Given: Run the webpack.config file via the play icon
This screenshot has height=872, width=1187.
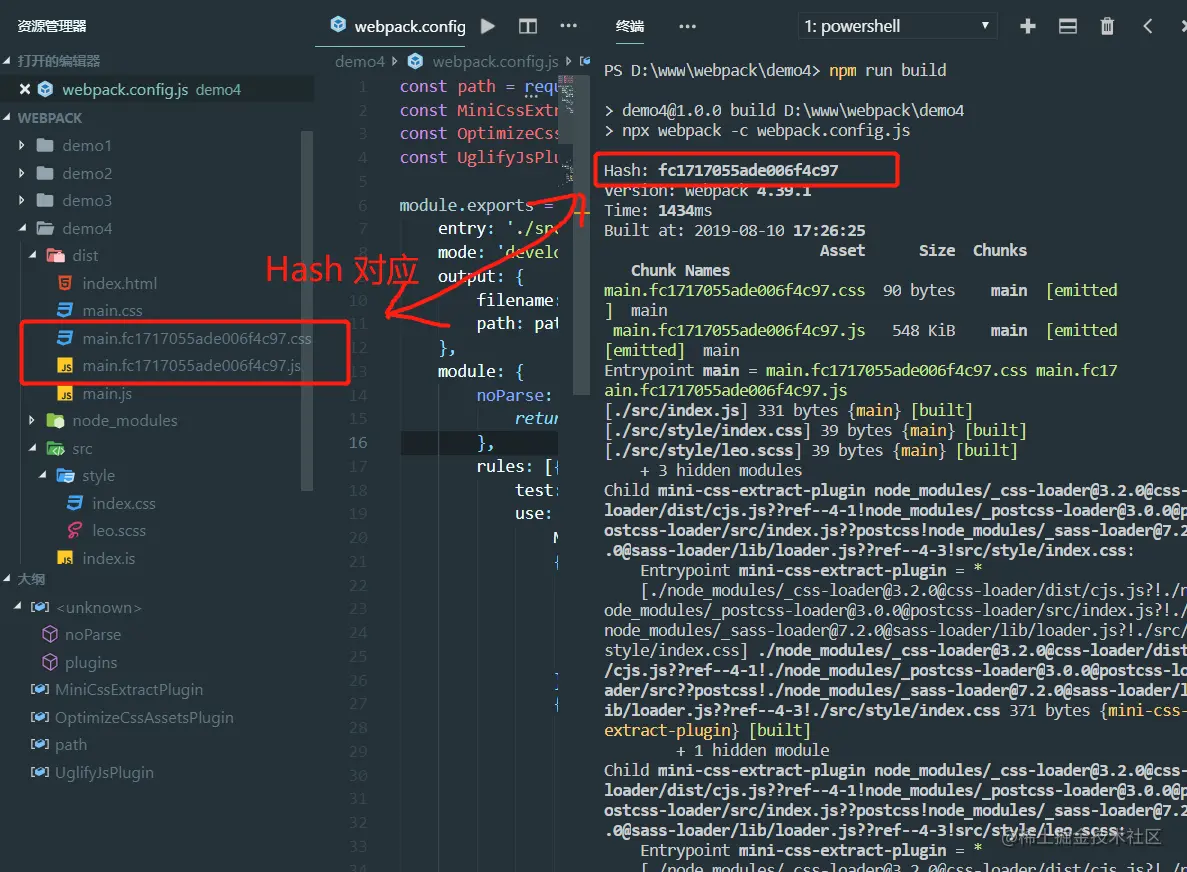Looking at the screenshot, I should [487, 26].
